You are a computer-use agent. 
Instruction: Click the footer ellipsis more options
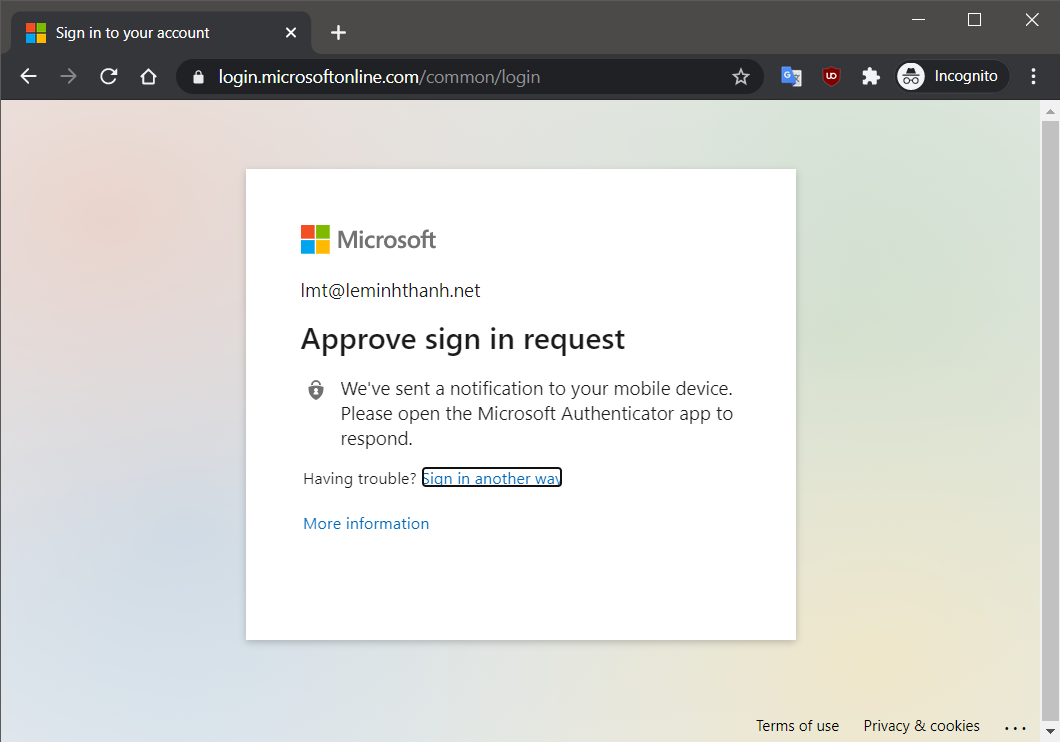pos(1015,728)
